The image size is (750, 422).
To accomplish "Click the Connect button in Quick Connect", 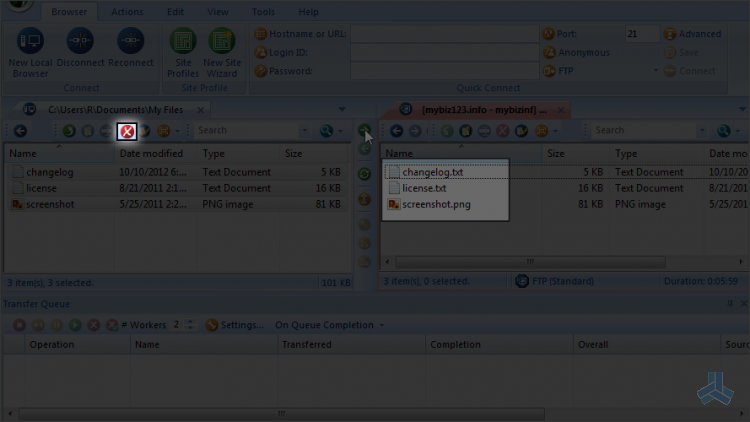I will (x=689, y=71).
